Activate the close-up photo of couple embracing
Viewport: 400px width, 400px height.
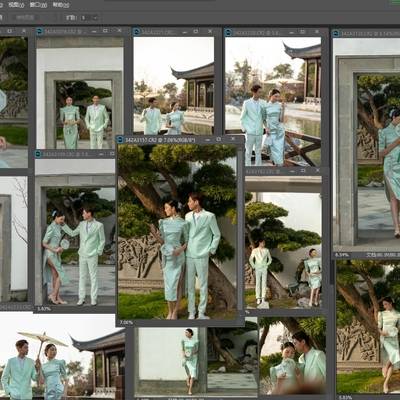pos(293,356)
